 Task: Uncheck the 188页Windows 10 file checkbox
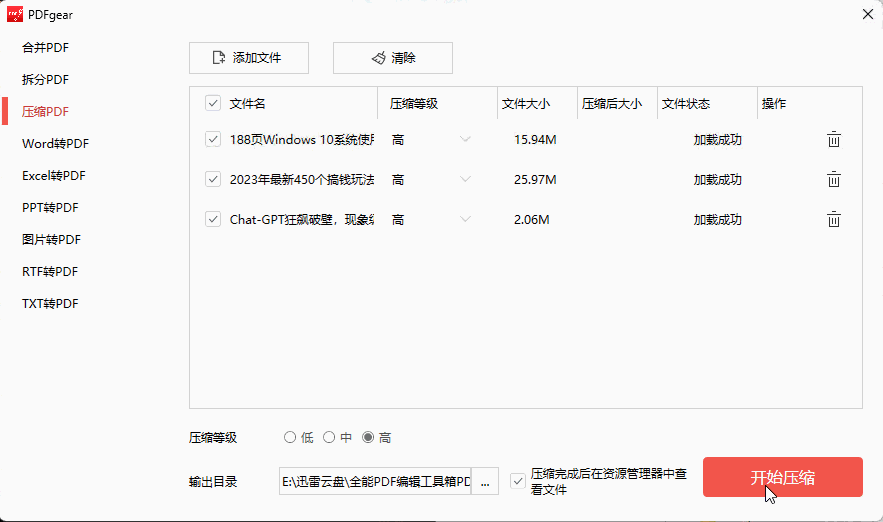[213, 139]
